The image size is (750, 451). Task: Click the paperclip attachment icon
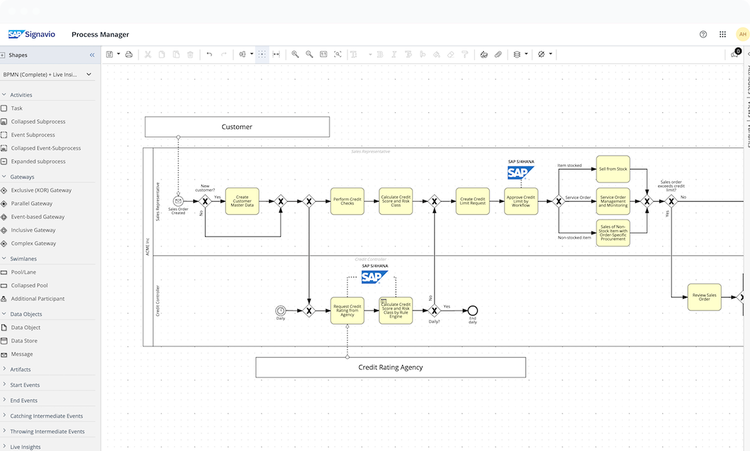[498, 55]
